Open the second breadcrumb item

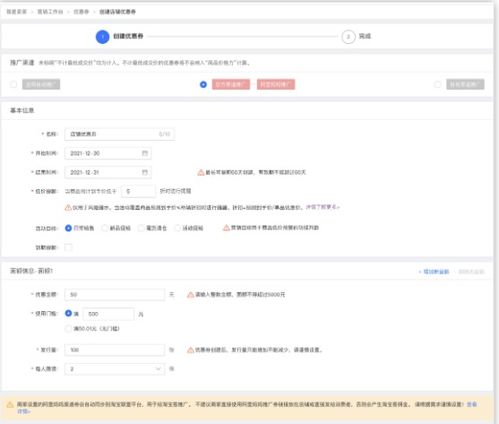point(50,12)
